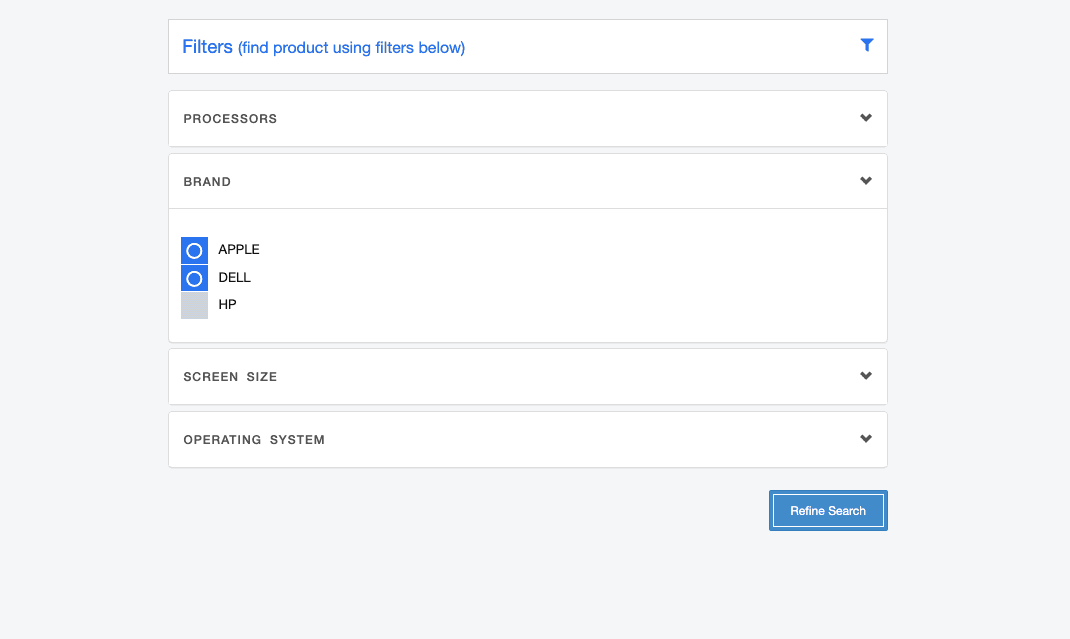Click the blue Filters heading
1070x639 pixels.
click(x=207, y=46)
